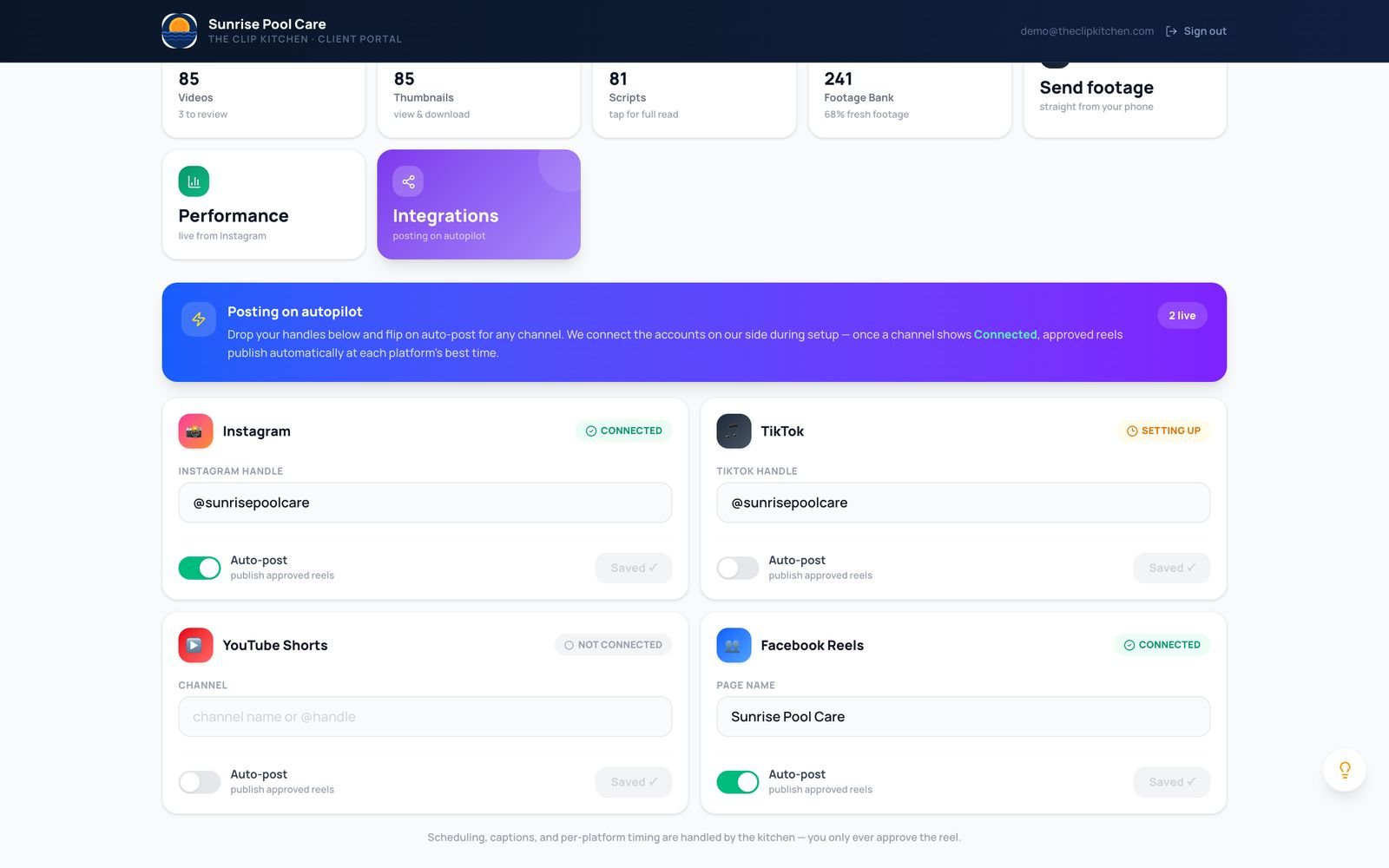Open the Performance card
The image size is (1389, 868).
click(264, 205)
